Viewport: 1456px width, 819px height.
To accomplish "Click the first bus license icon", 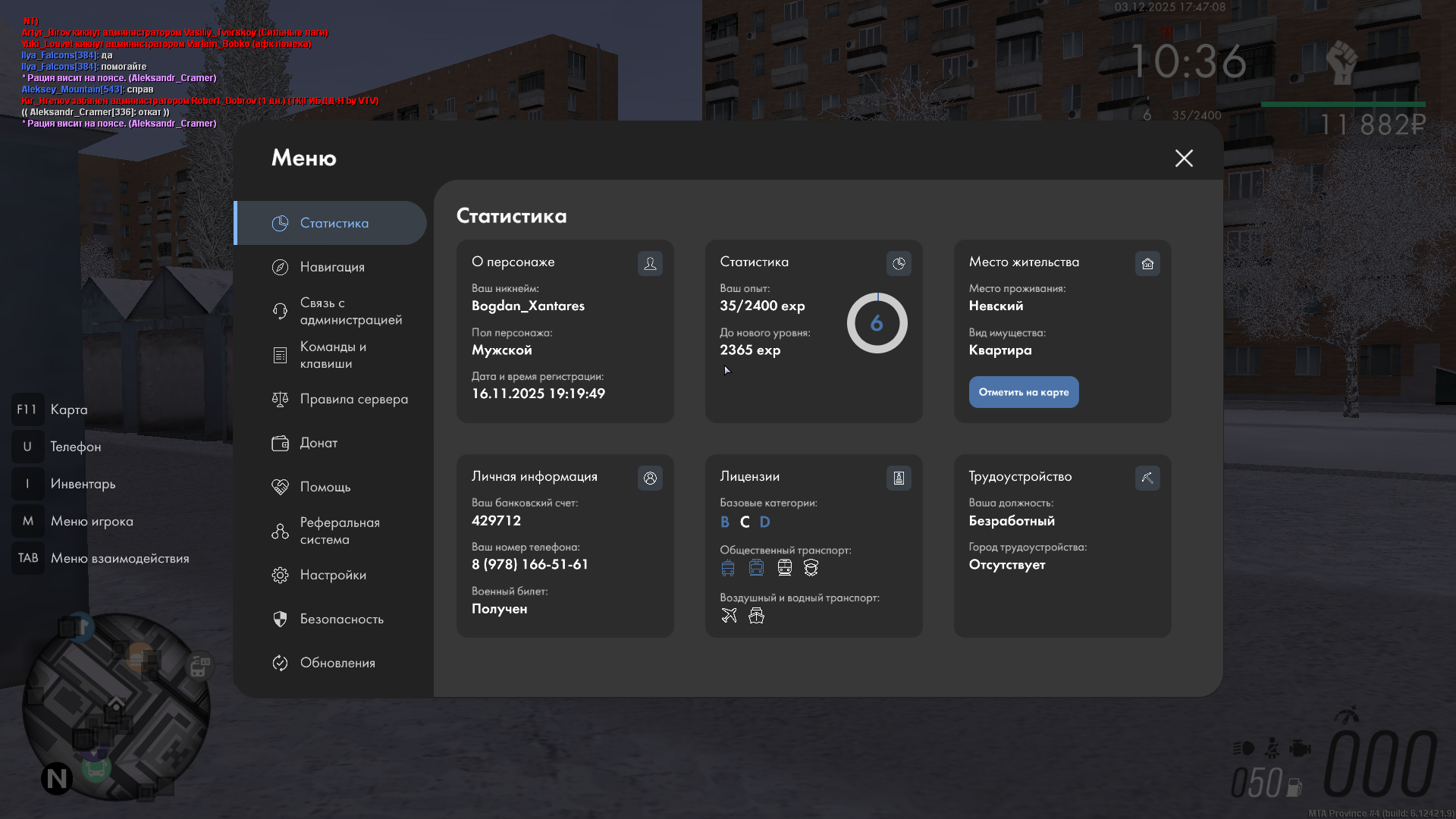I will pyautogui.click(x=728, y=567).
